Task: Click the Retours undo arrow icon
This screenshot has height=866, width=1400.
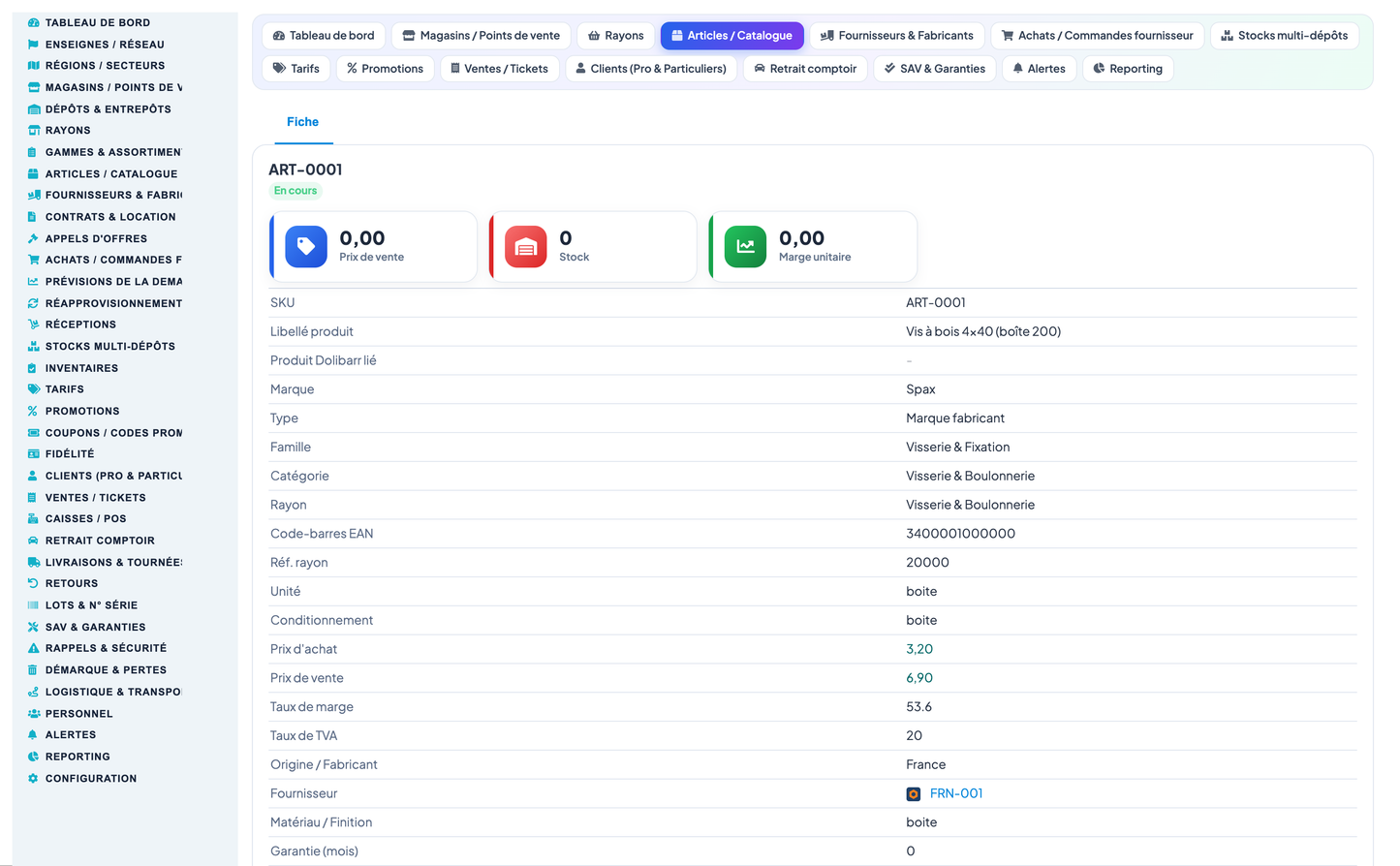Action: coord(34,583)
